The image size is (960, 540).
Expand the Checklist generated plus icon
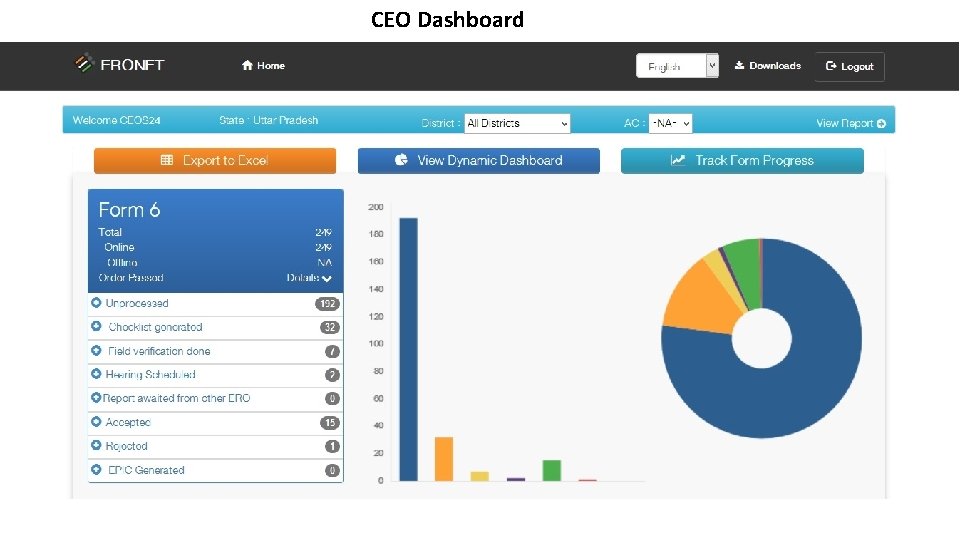pos(96,326)
